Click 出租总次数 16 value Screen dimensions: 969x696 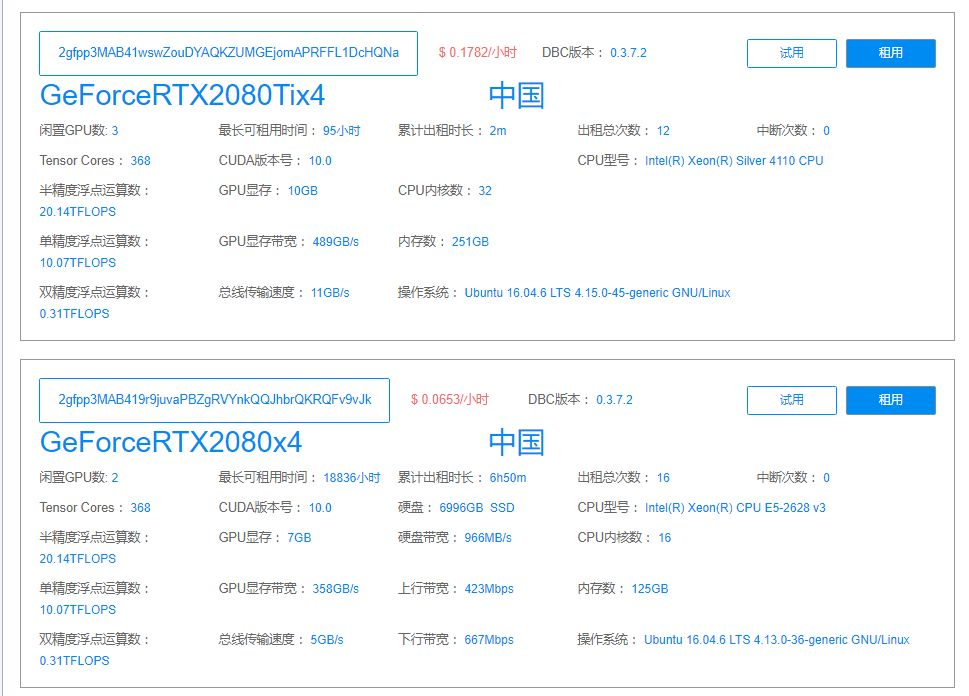[x=663, y=477]
